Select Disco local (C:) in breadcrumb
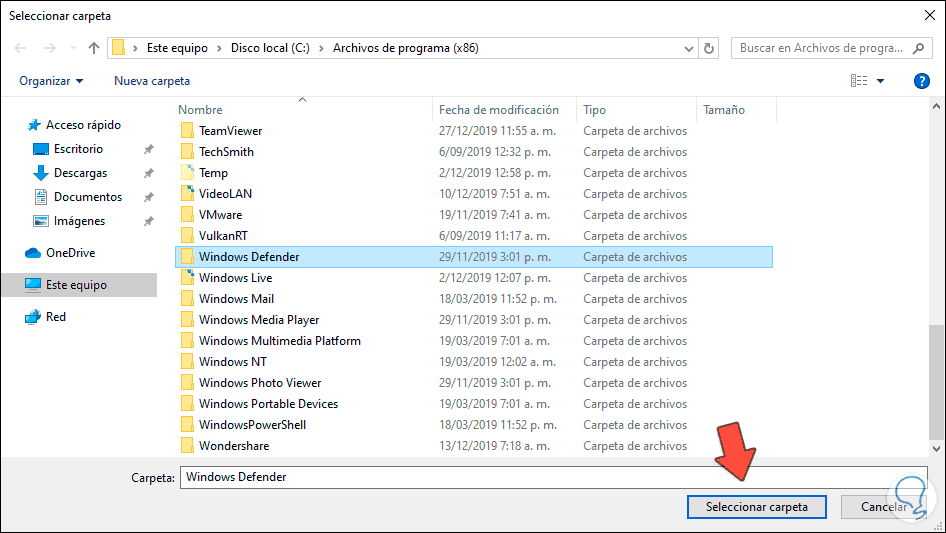Screen dimensions: 946x533 point(270,48)
